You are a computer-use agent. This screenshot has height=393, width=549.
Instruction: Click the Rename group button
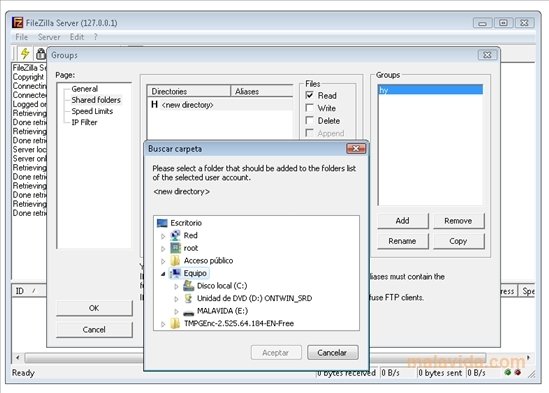pyautogui.click(x=402, y=241)
